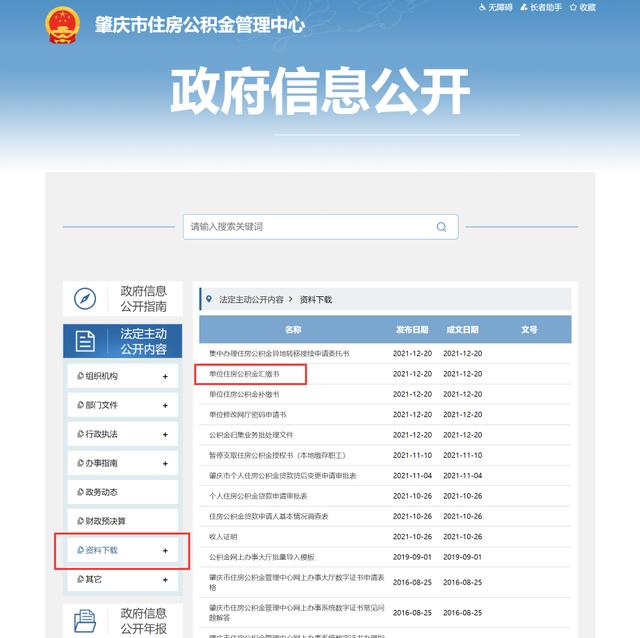Open 暂停支取住房公积金授权书 link
The width and height of the screenshot is (640, 638).
(277, 456)
